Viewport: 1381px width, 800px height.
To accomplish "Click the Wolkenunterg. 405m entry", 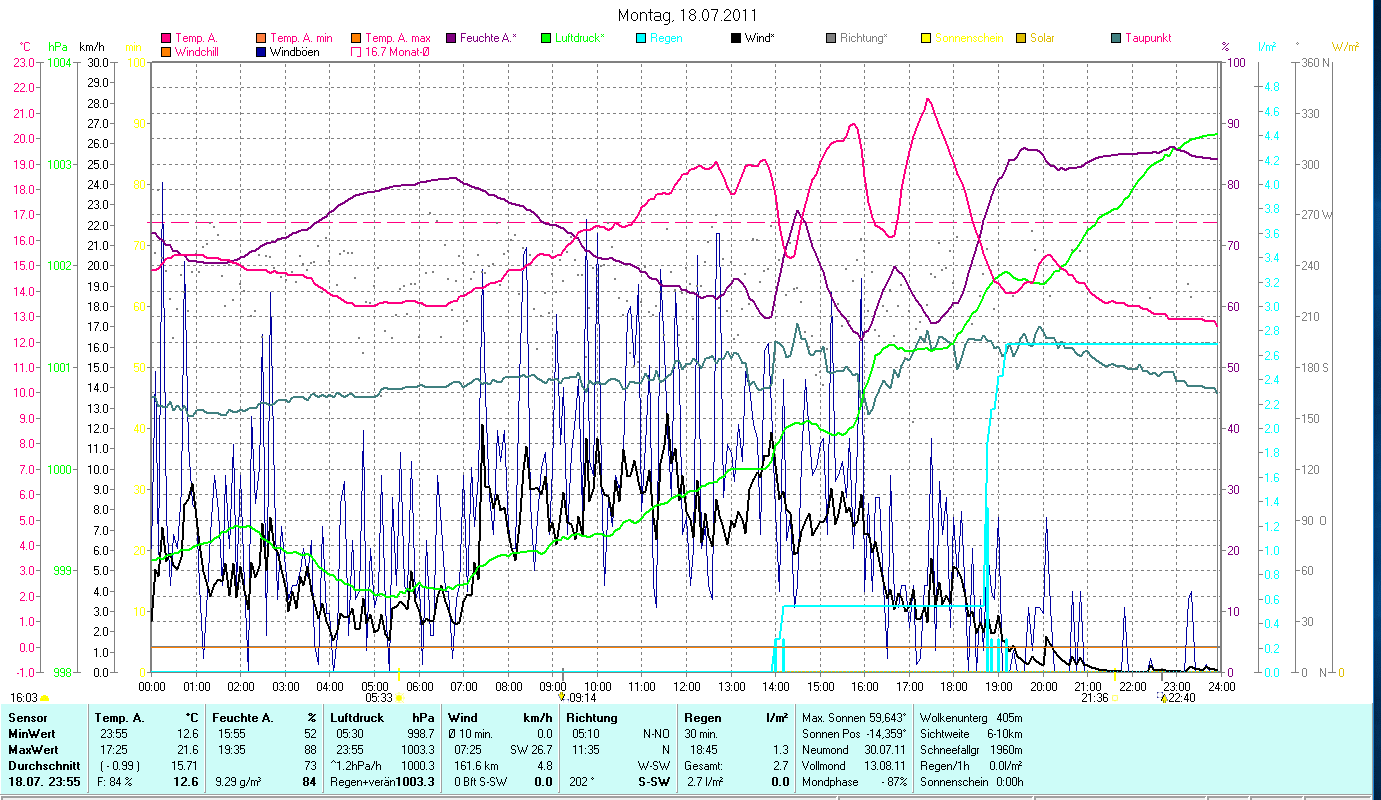I will pos(970,718).
